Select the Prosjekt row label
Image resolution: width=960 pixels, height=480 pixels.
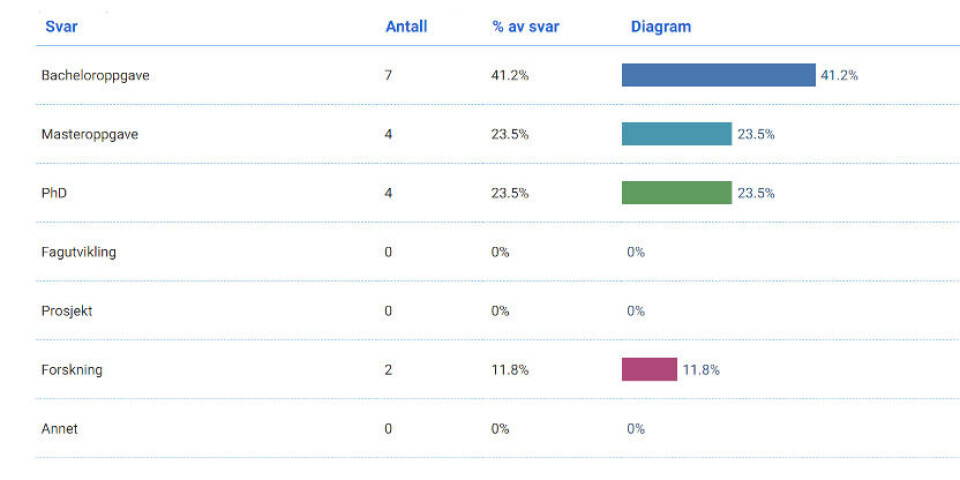point(67,311)
